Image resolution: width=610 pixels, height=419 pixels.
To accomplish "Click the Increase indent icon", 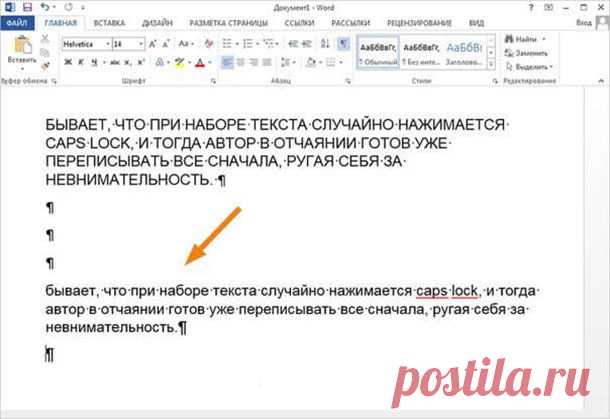I will pos(307,44).
